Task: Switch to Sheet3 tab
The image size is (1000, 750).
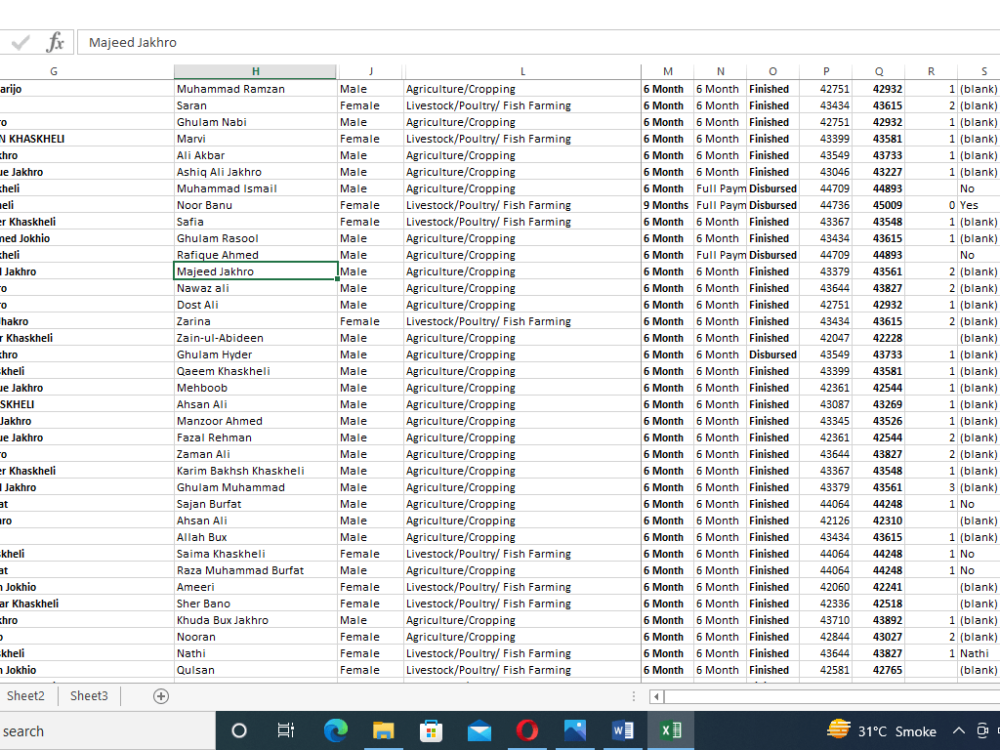Action: coord(89,696)
